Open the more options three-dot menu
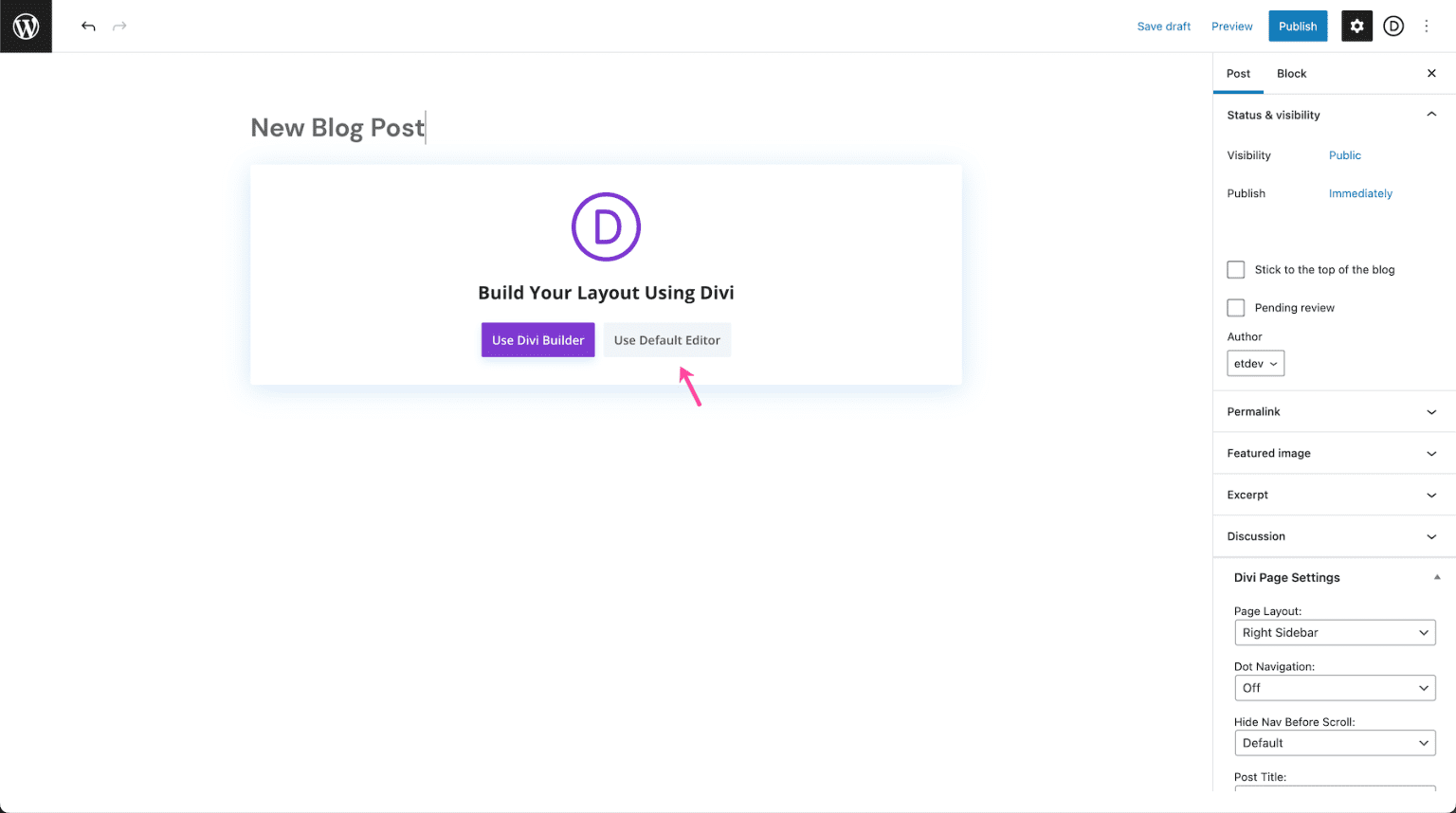Image resolution: width=1456 pixels, height=813 pixels. 1427,26
